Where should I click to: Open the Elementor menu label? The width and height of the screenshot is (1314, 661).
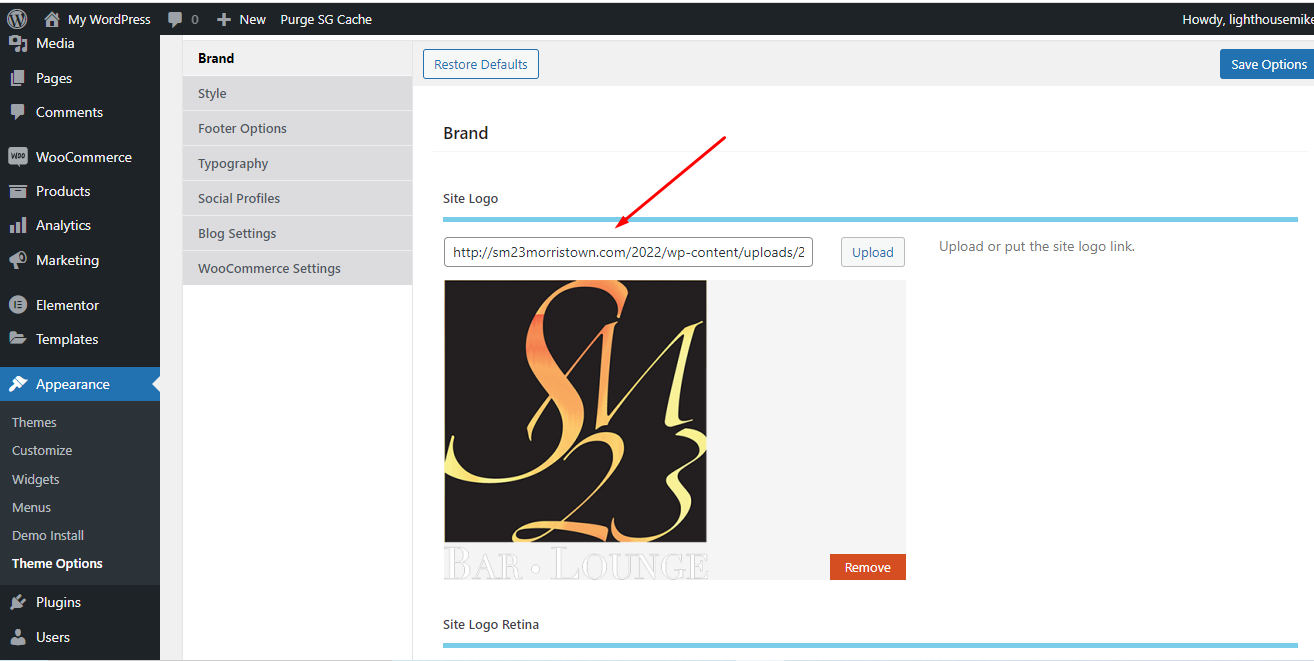pyautogui.click(x=67, y=305)
